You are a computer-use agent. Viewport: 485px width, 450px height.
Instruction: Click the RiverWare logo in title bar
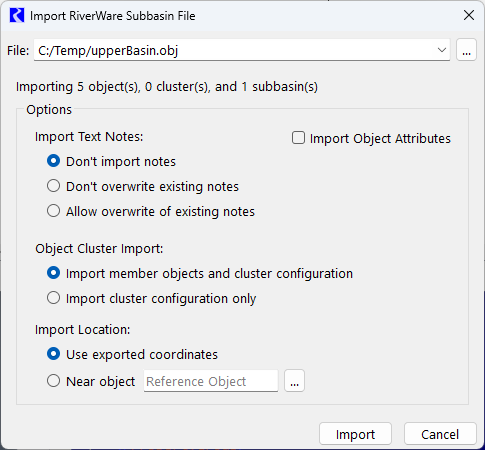[17, 15]
